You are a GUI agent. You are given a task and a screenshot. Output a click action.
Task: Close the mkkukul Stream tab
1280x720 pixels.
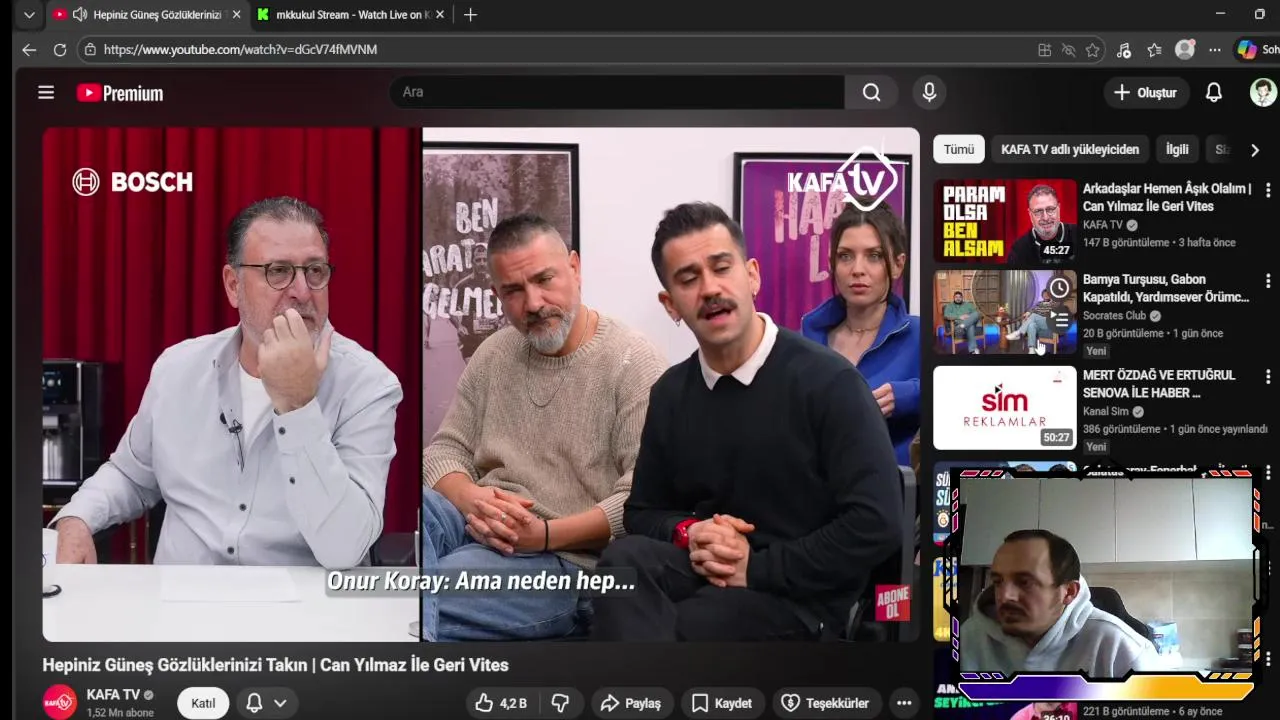pos(440,15)
